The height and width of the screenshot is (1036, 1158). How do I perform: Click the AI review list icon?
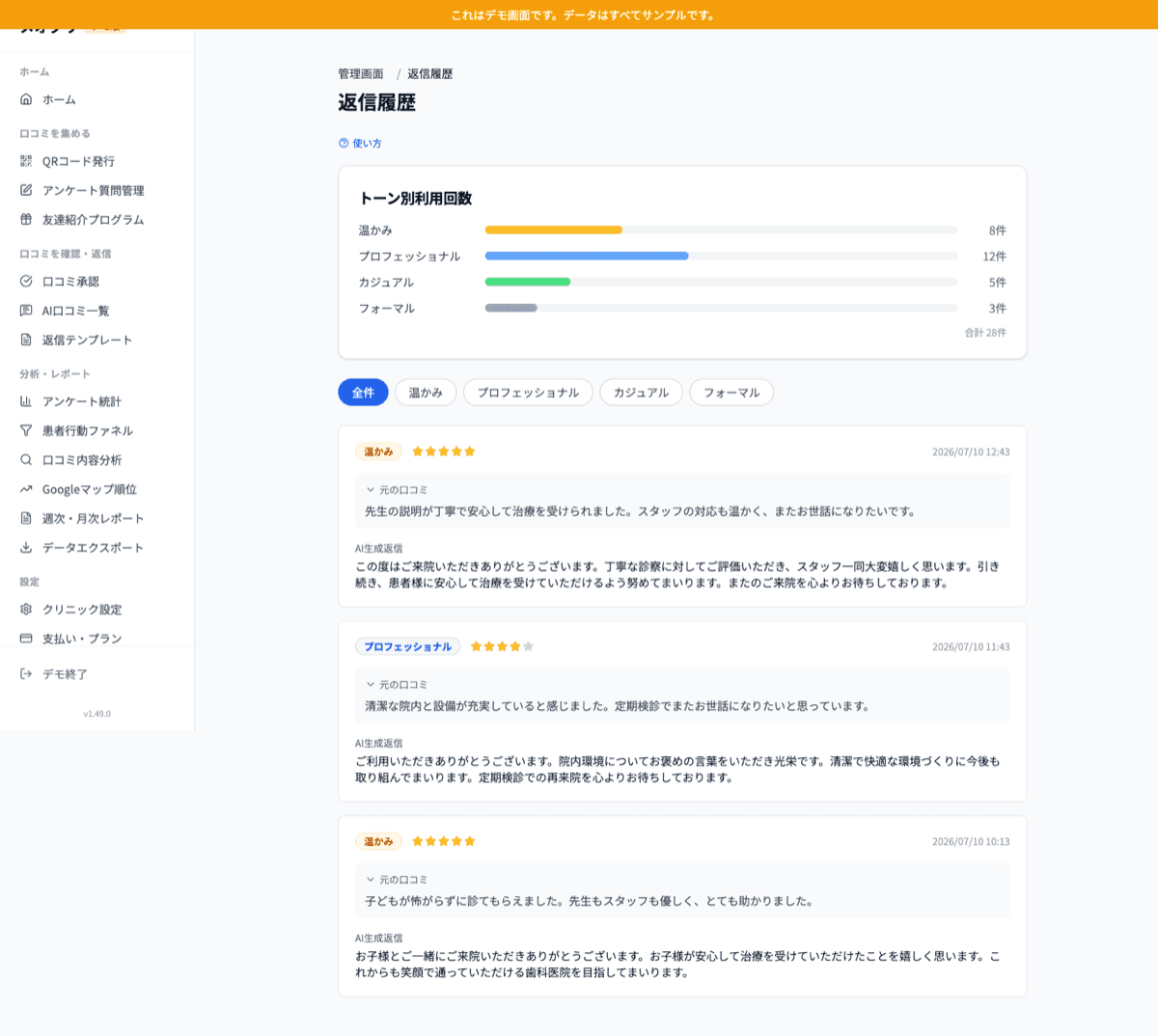point(26,310)
